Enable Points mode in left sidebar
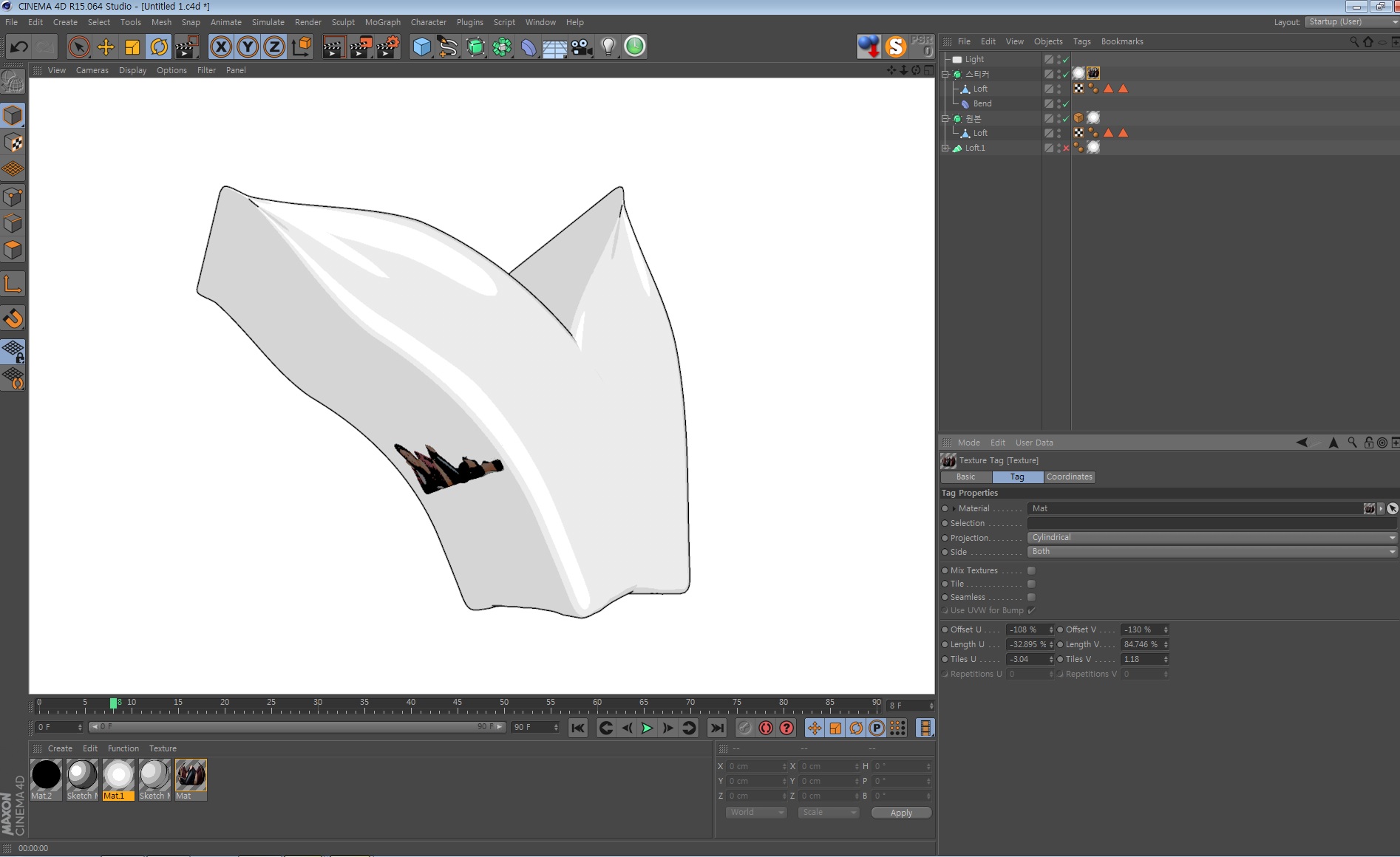Viewport: 1400px width, 857px height. [x=13, y=197]
